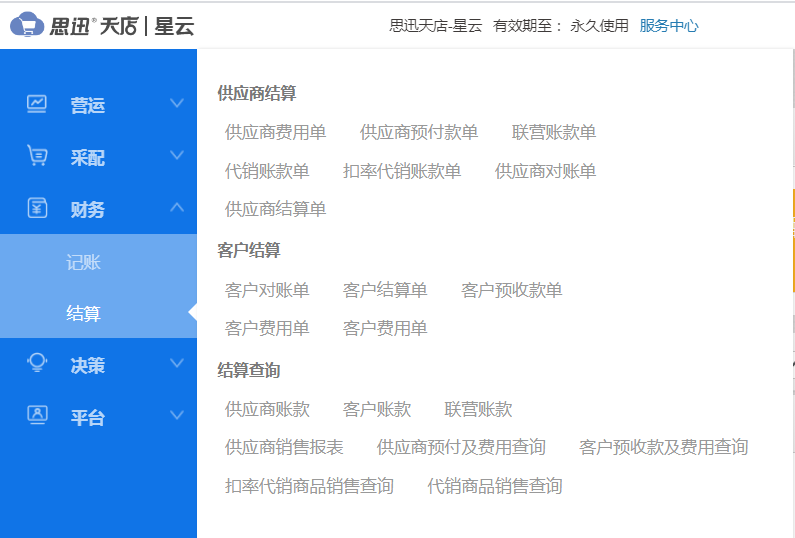Click the 客户结算 section heading
This screenshot has height=538, width=795.
pyautogui.click(x=248, y=250)
